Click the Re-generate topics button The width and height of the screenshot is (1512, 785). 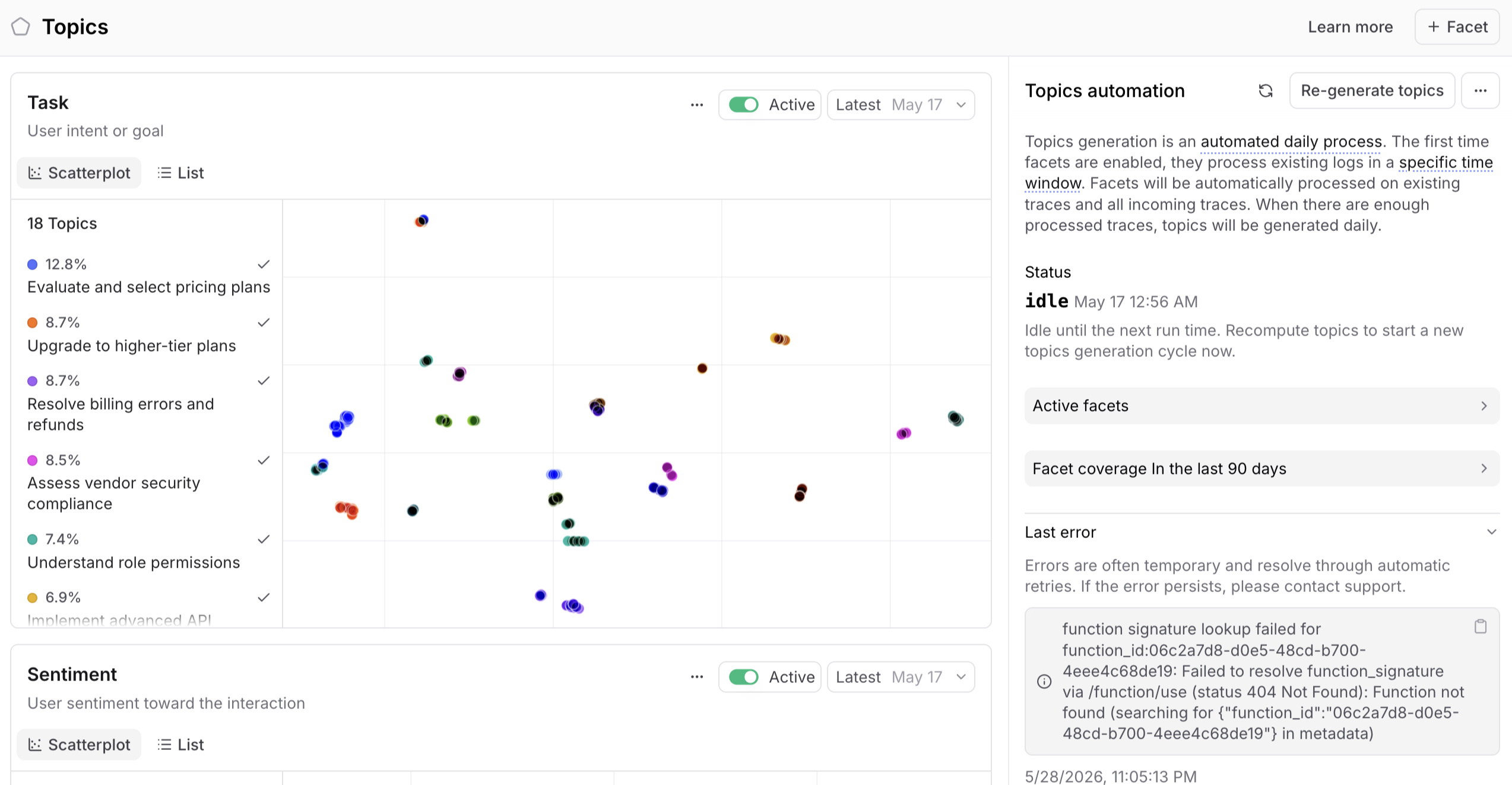click(1372, 91)
